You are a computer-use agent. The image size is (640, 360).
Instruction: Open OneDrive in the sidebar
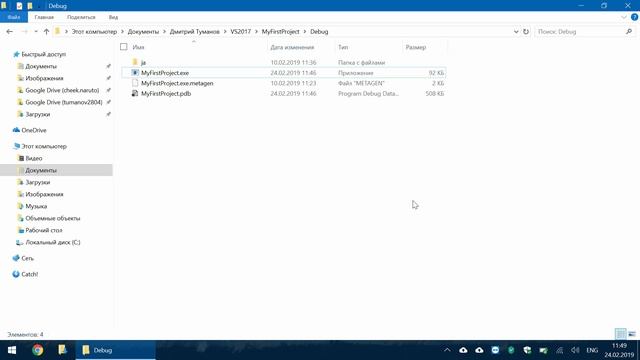33,130
